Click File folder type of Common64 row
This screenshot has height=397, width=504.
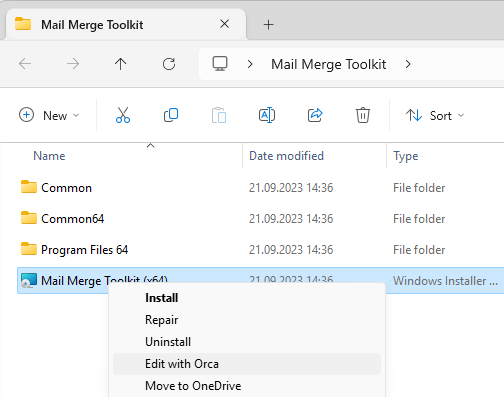419,219
